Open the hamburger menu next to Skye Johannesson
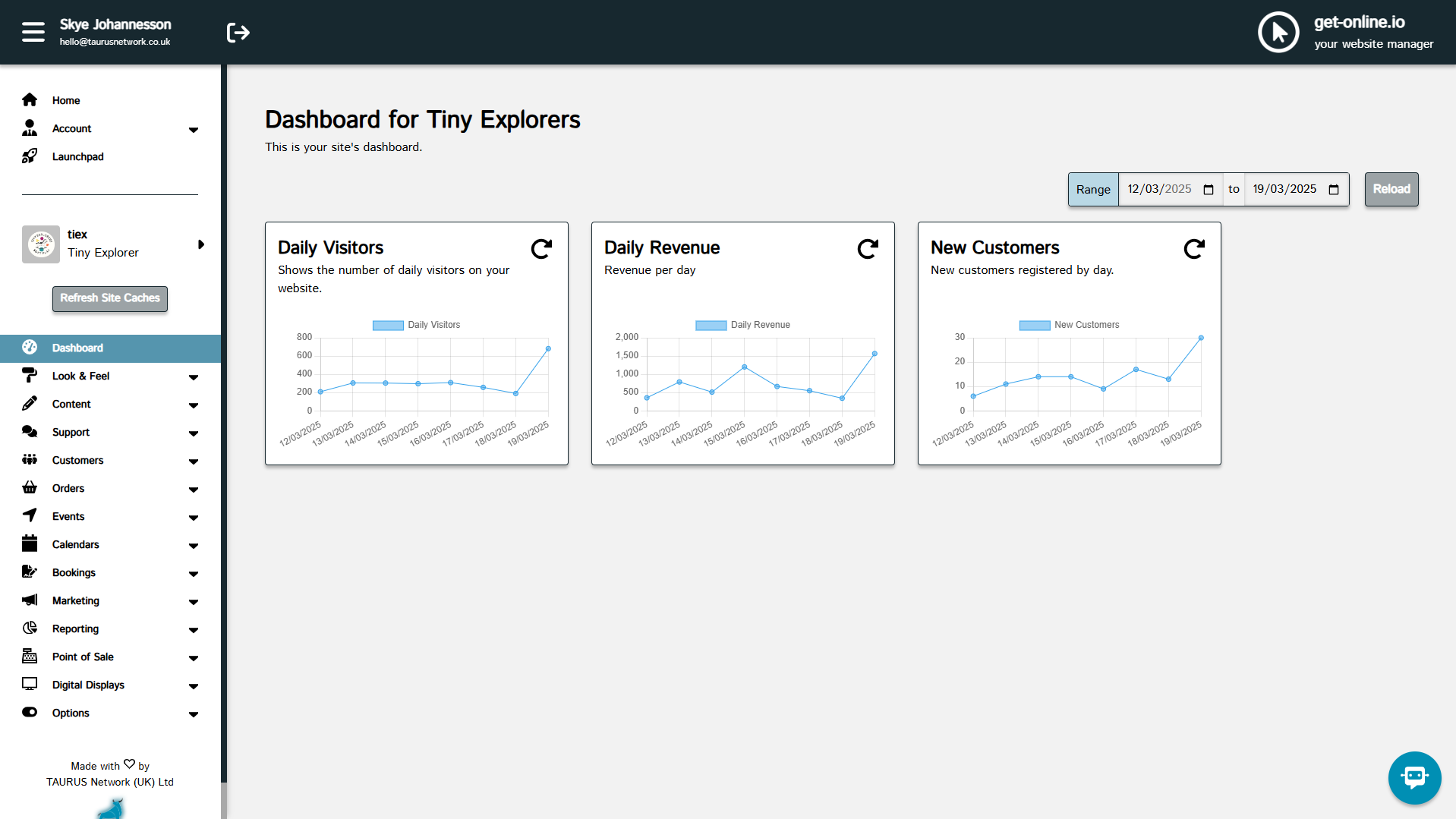Viewport: 1456px width, 819px height. (33, 32)
